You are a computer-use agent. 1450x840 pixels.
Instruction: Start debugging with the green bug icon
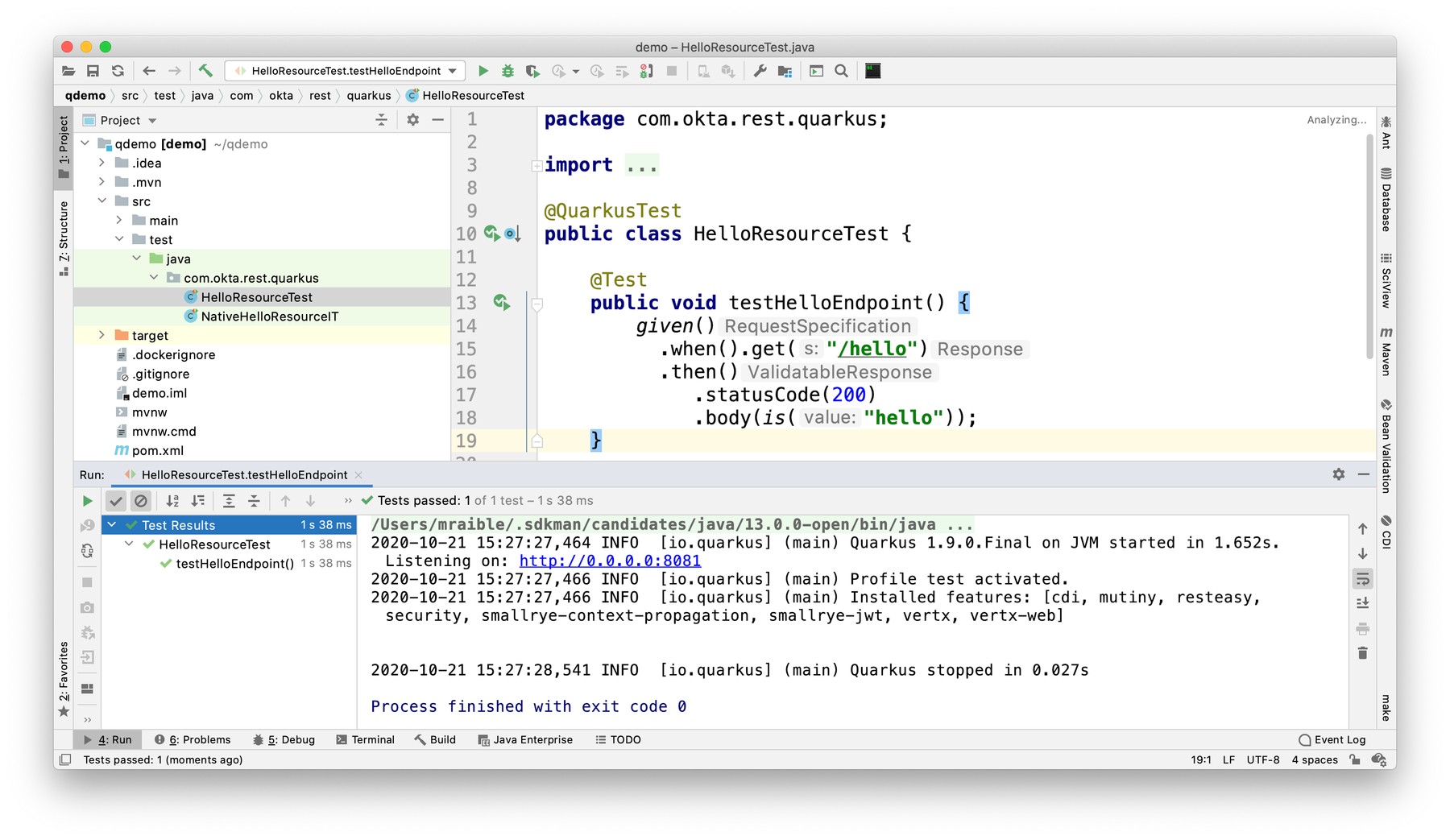pos(507,71)
